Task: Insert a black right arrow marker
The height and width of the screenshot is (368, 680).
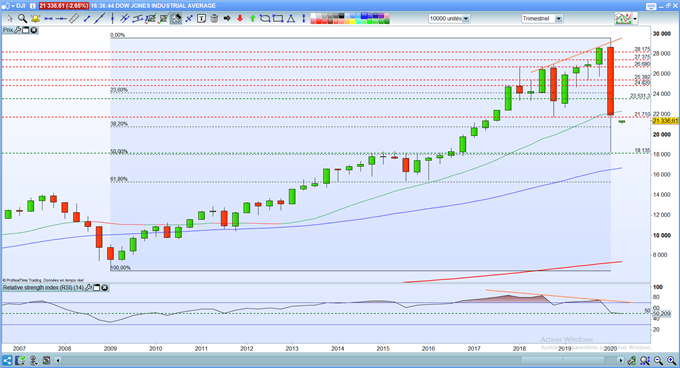Action: tap(227, 19)
